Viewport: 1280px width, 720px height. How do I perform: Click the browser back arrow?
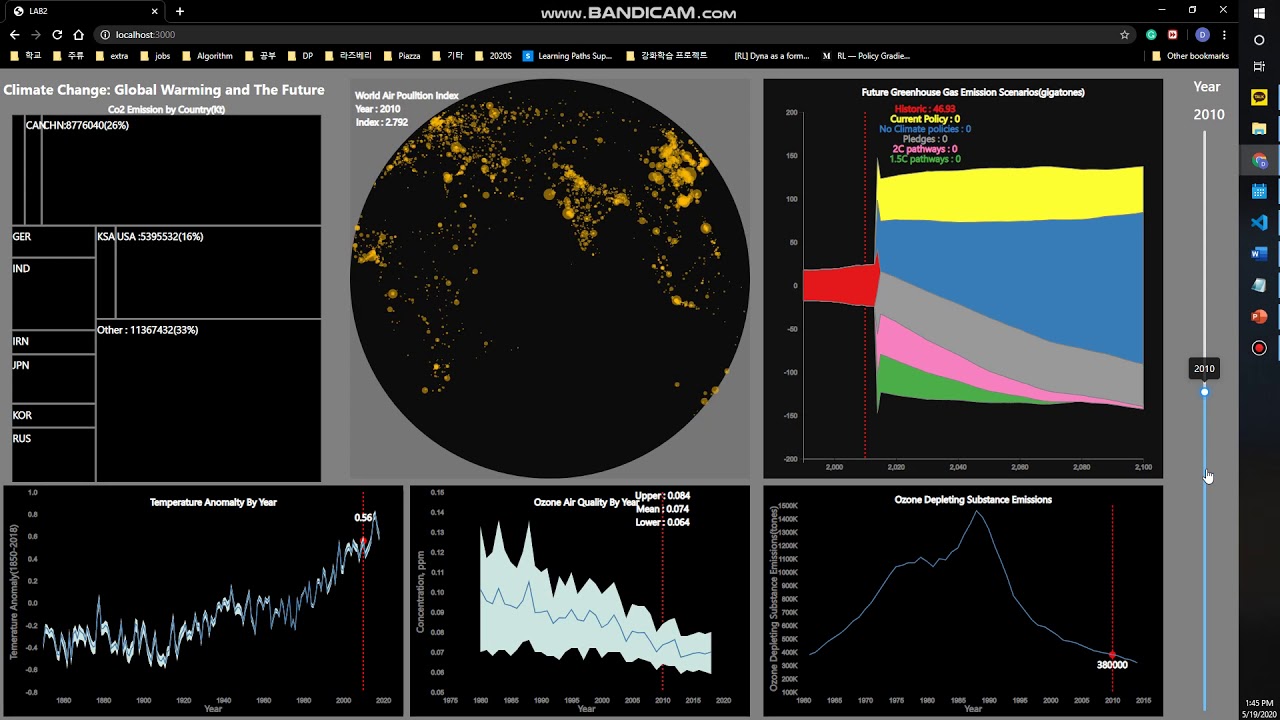[14, 35]
